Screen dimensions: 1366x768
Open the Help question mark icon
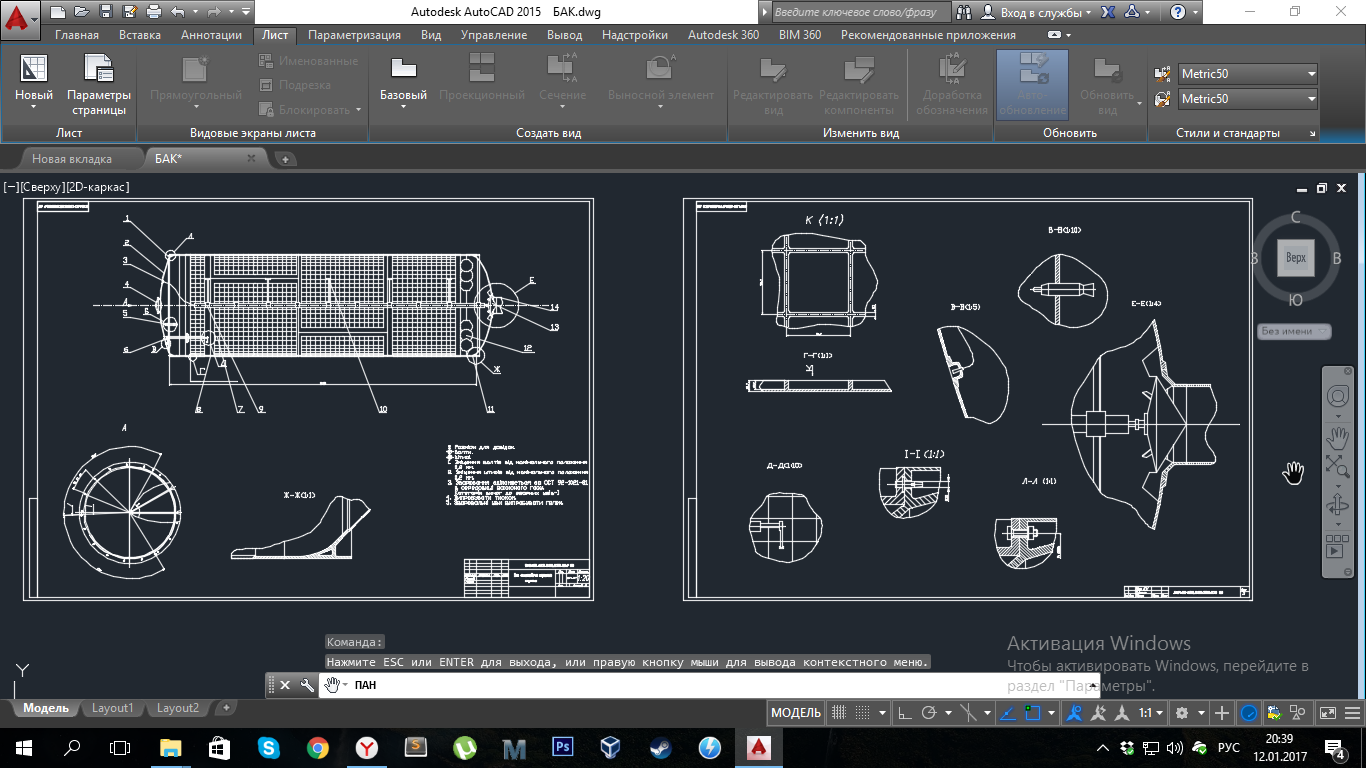click(1179, 12)
